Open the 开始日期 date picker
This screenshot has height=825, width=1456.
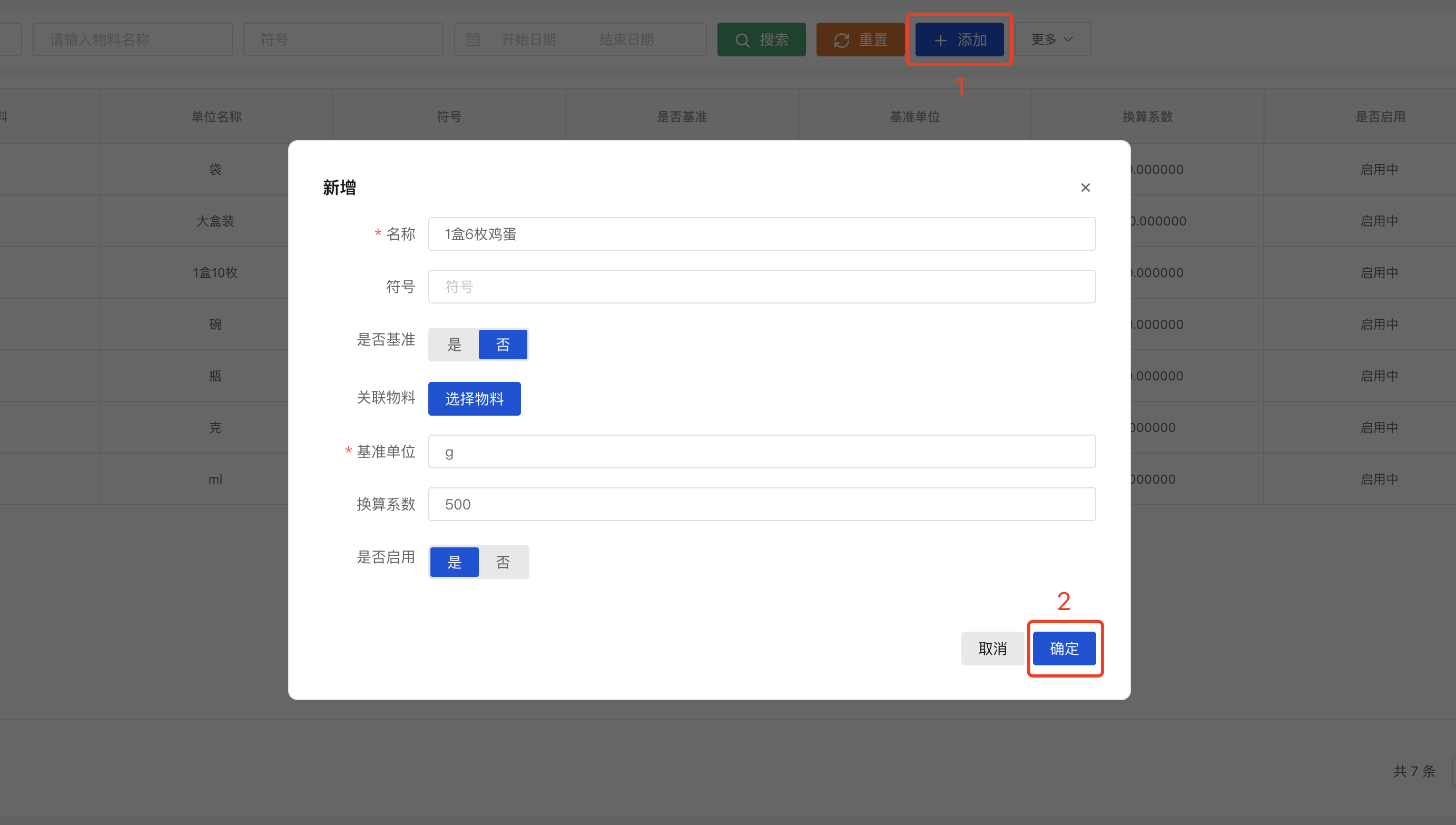click(528, 39)
